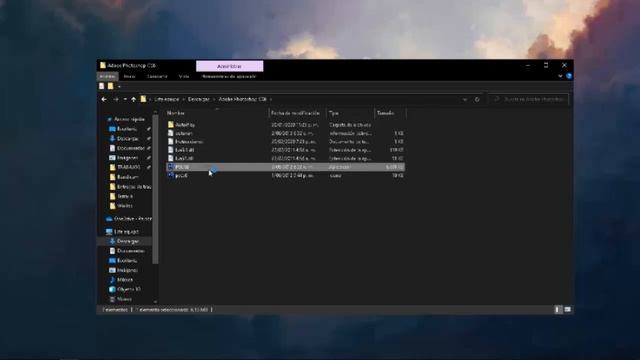Click the Este equipo breadcrumb
This screenshot has width=640, height=360.
167,99
